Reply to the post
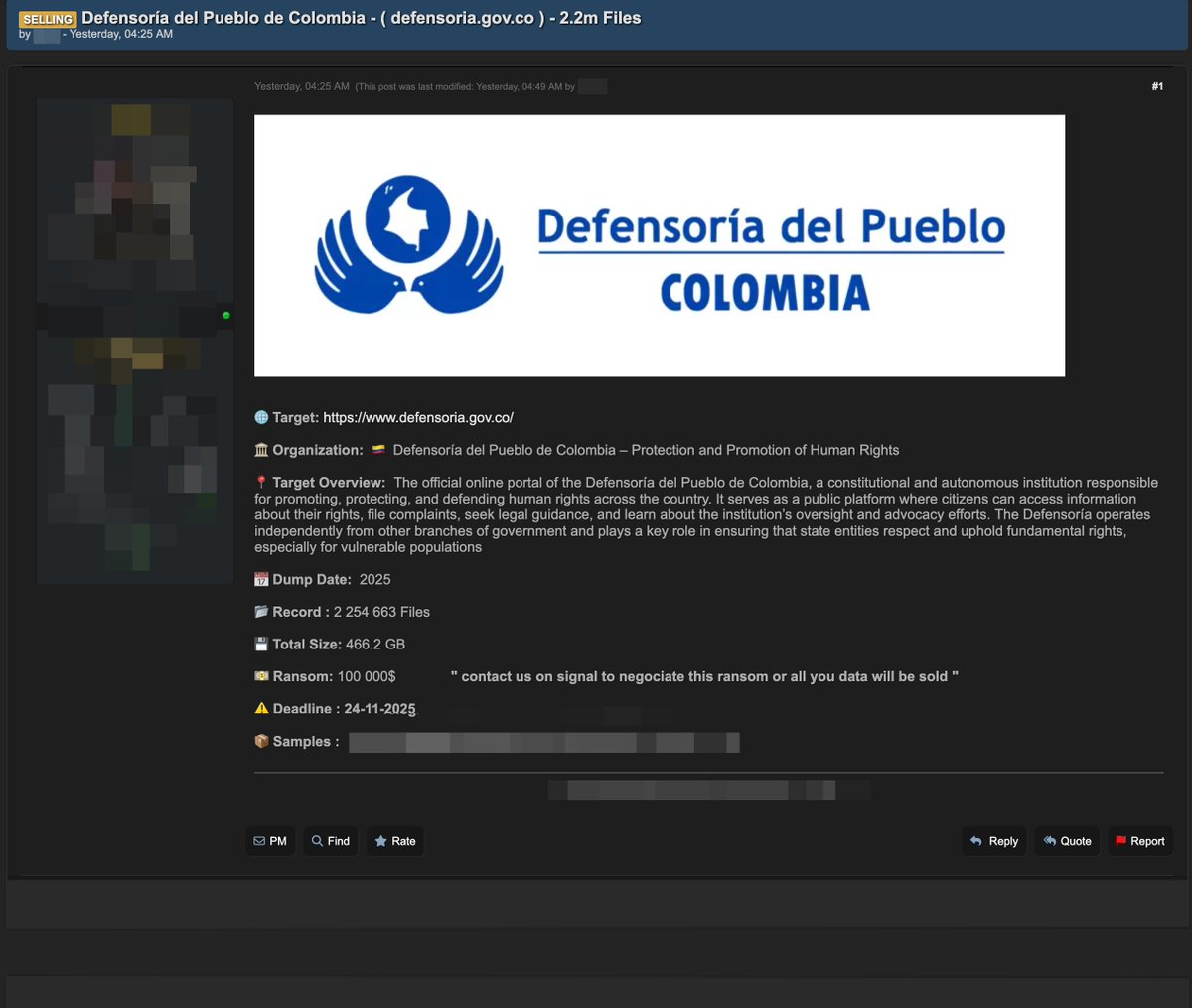 (994, 841)
